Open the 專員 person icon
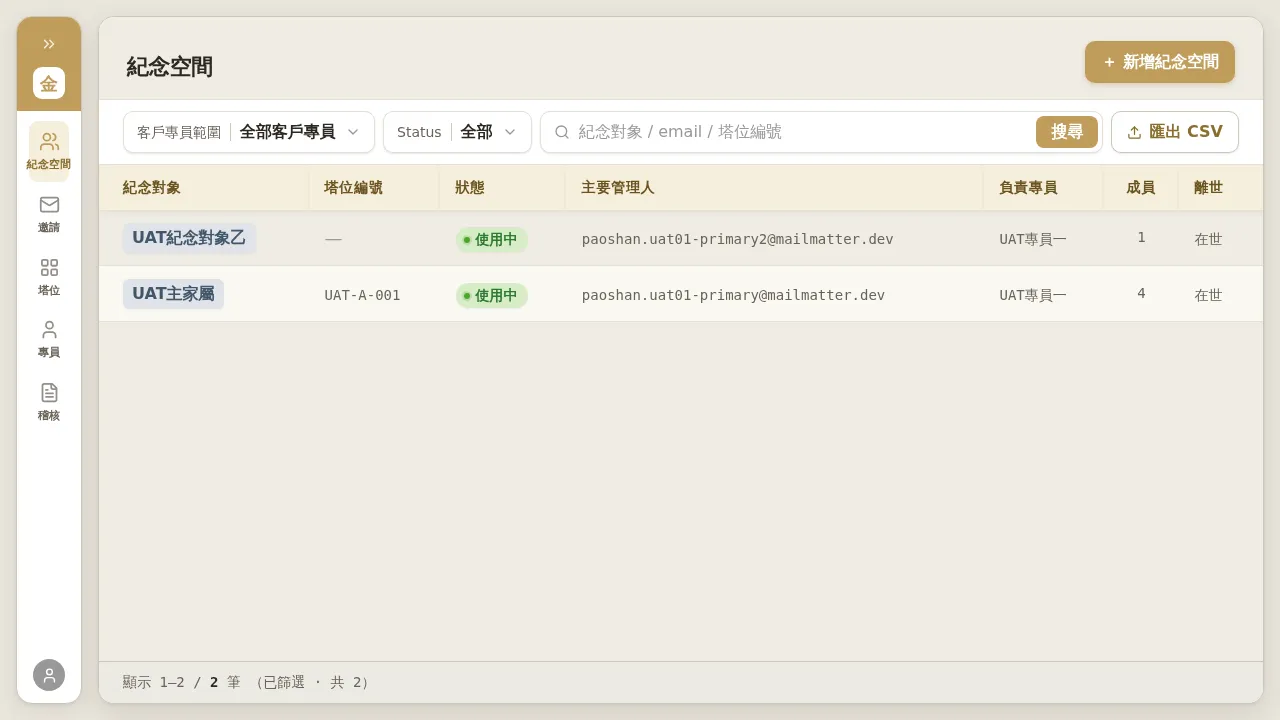 [x=49, y=339]
